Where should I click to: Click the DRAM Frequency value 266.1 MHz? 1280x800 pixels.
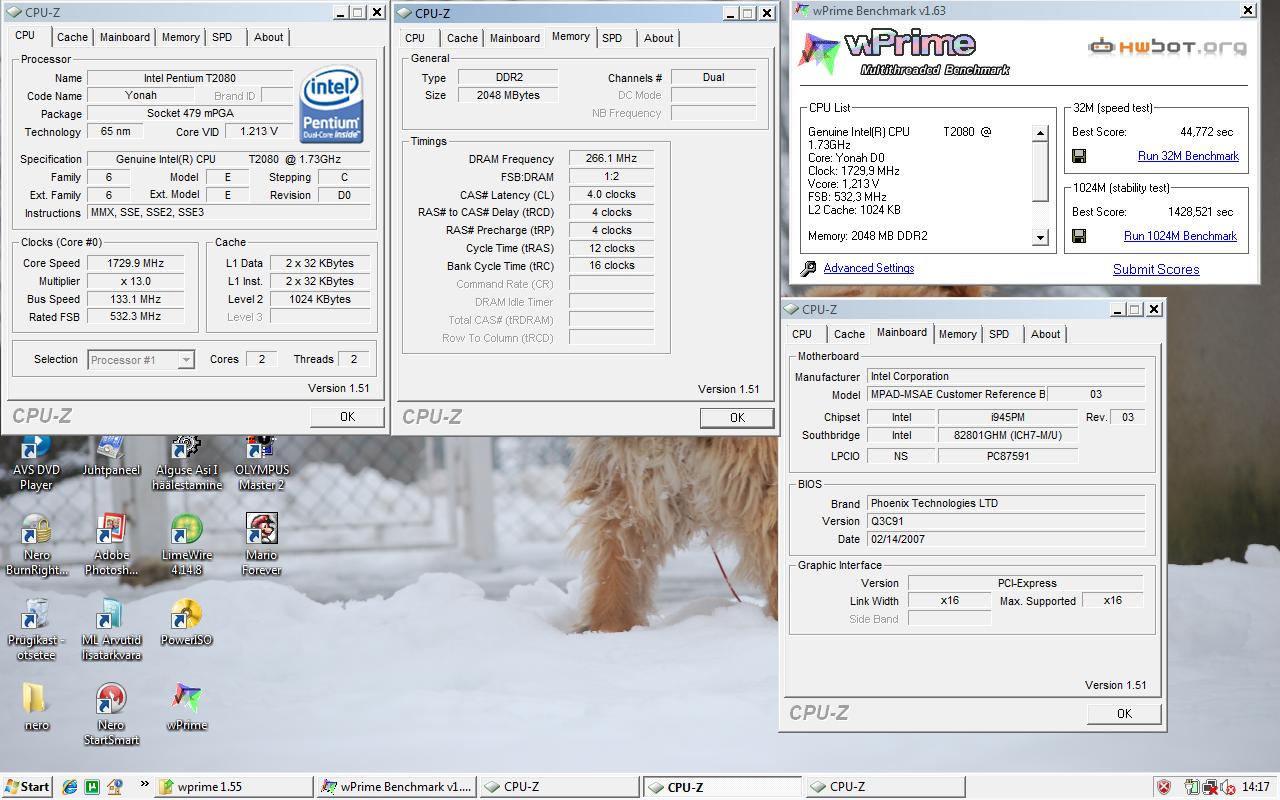pyautogui.click(x=611, y=158)
